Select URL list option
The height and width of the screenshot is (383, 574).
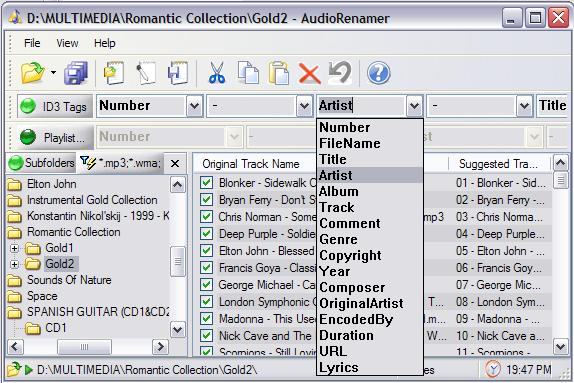point(370,352)
